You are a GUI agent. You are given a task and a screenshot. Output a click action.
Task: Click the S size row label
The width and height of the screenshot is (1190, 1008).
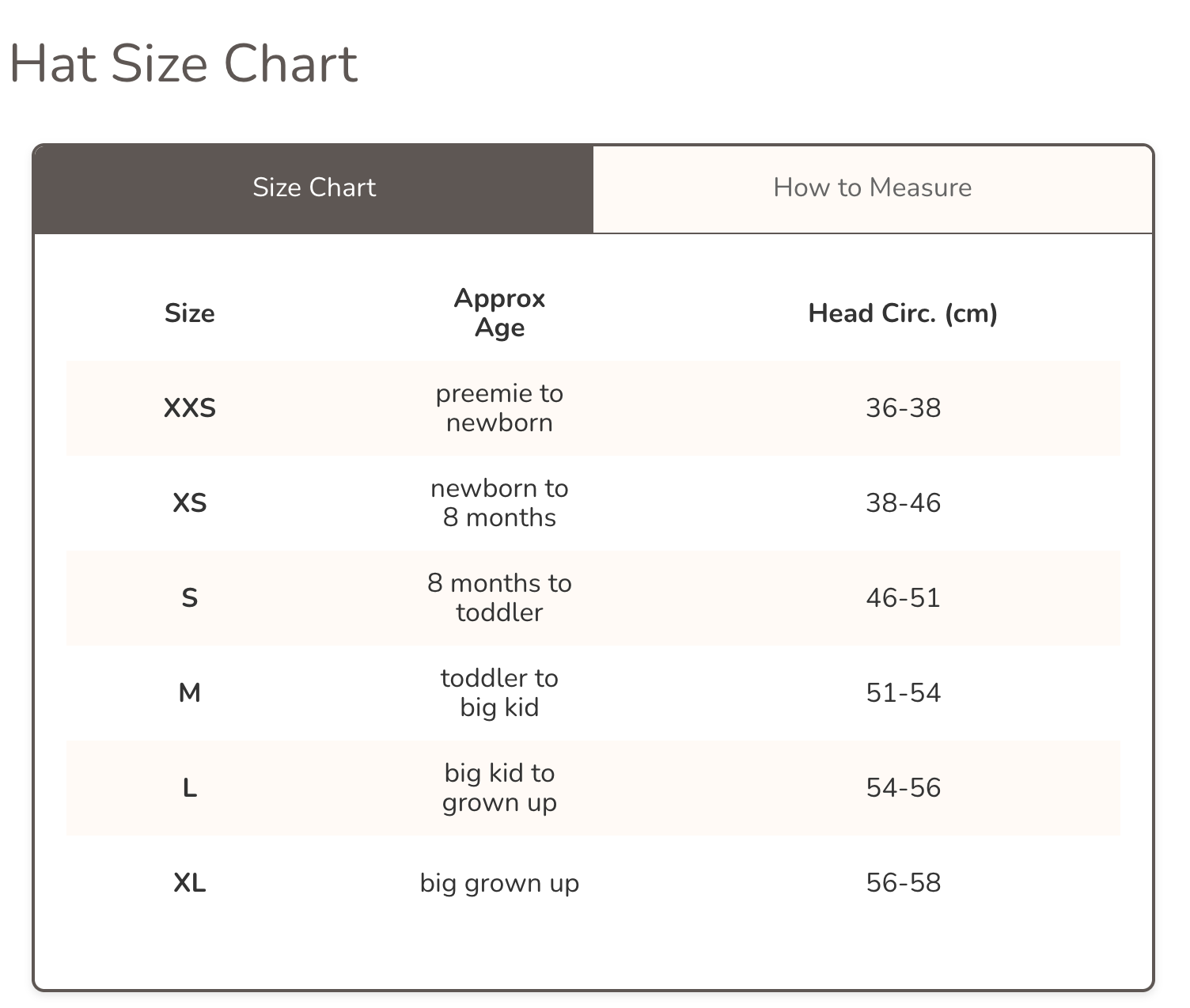[190, 598]
